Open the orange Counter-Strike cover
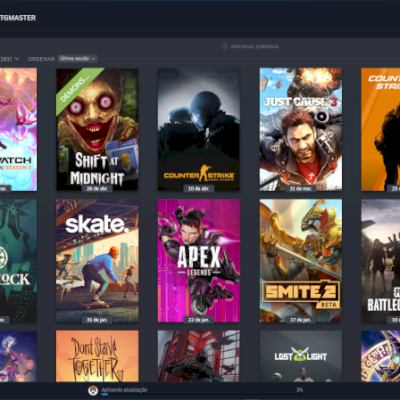This screenshot has height=400, width=400. (x=381, y=130)
